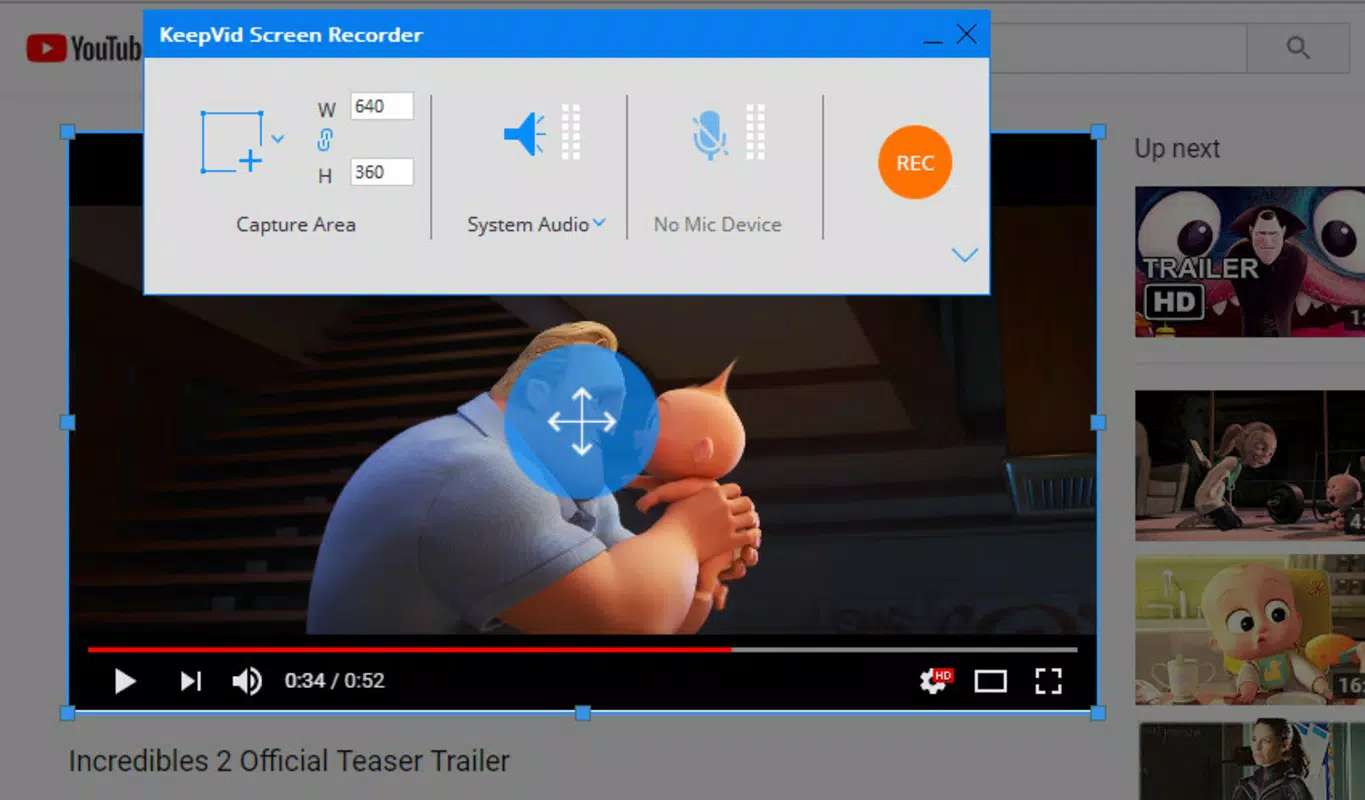This screenshot has height=800, width=1365.
Task: Click the height field showing 360
Action: point(382,172)
